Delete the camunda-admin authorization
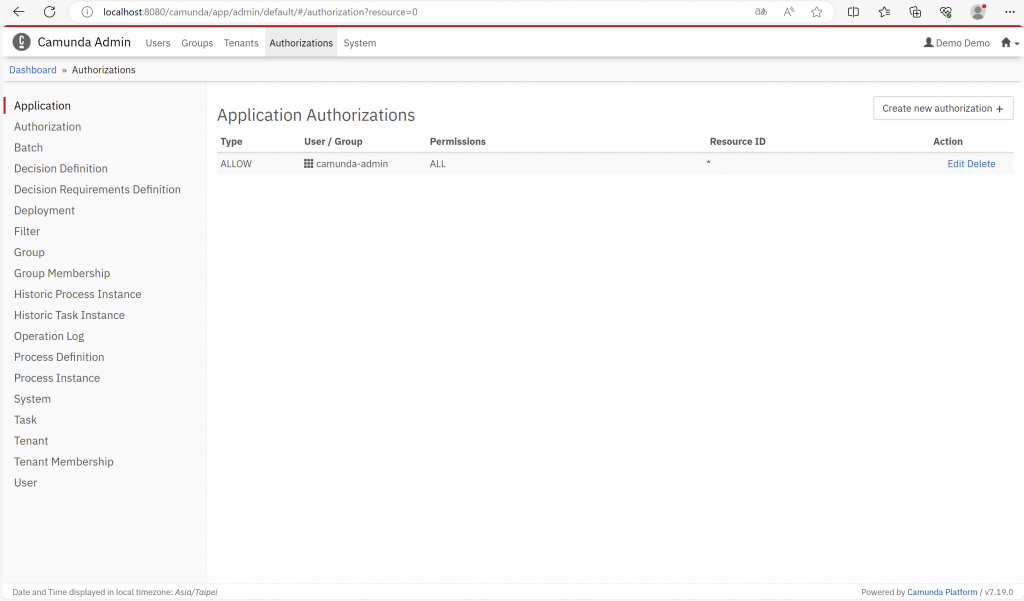This screenshot has height=601, width=1024. [981, 164]
